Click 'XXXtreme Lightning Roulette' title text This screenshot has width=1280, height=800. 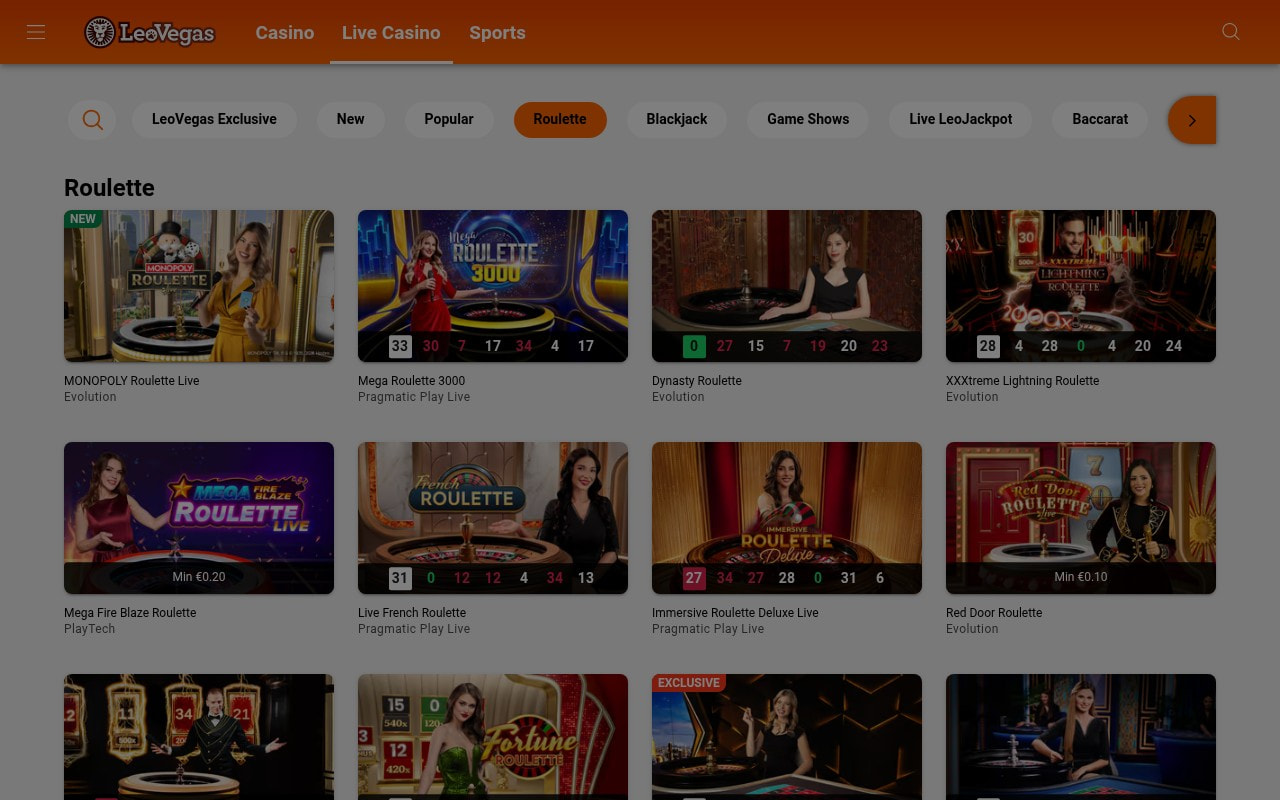coord(1023,381)
